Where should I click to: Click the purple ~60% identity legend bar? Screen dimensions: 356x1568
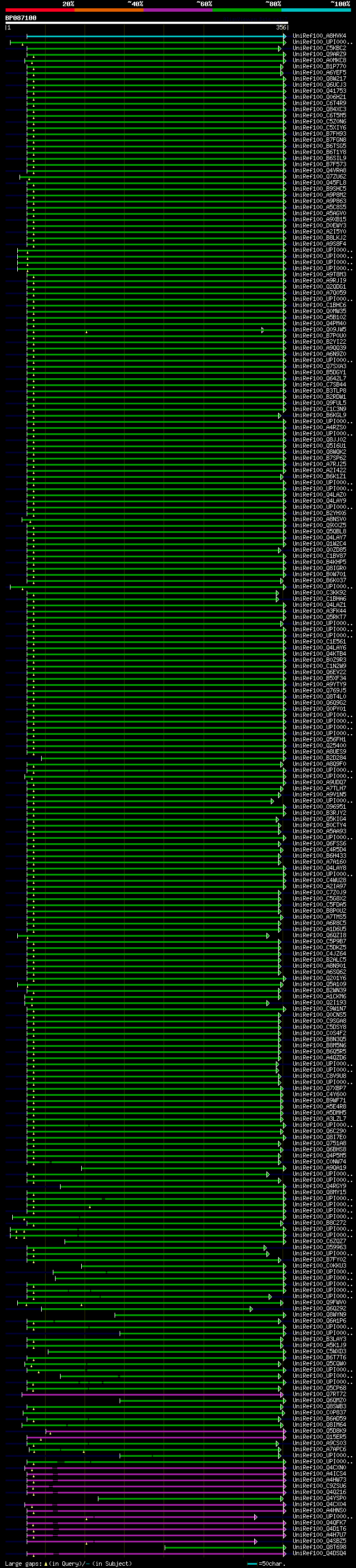(x=177, y=10)
